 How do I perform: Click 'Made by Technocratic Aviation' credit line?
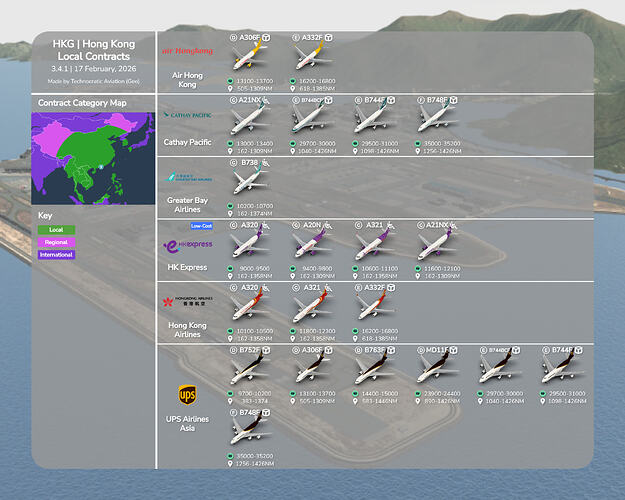coord(94,81)
